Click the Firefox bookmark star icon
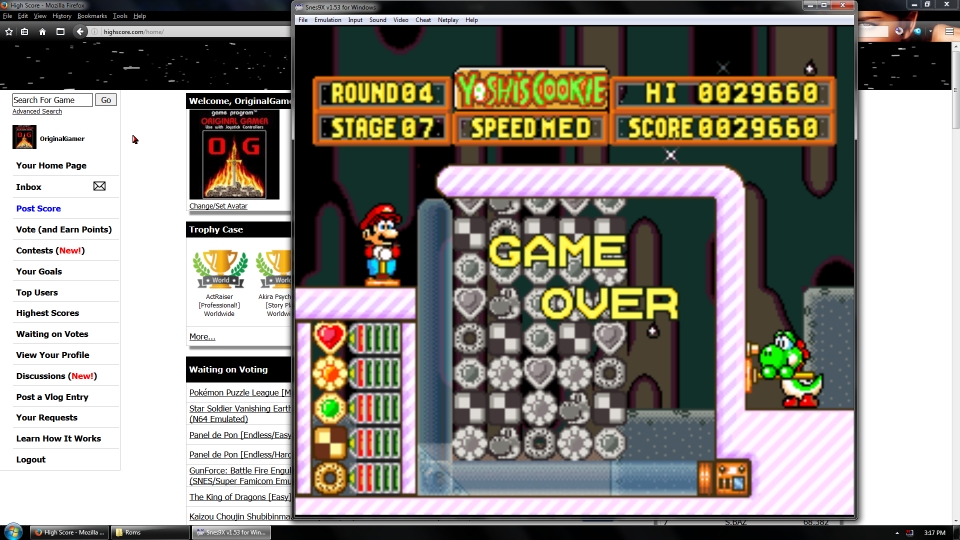 point(9,32)
